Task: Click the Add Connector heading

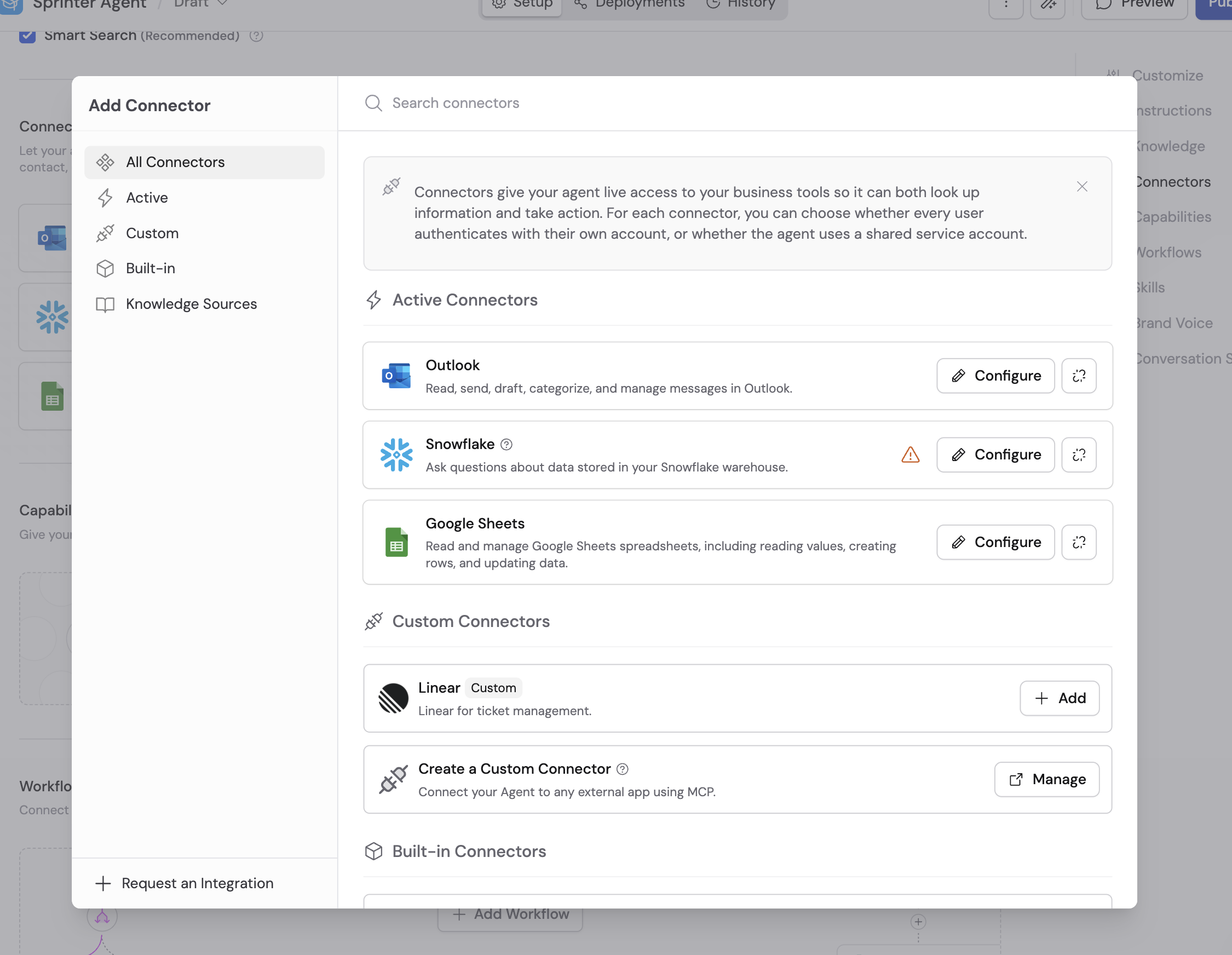Action: pyautogui.click(x=149, y=106)
